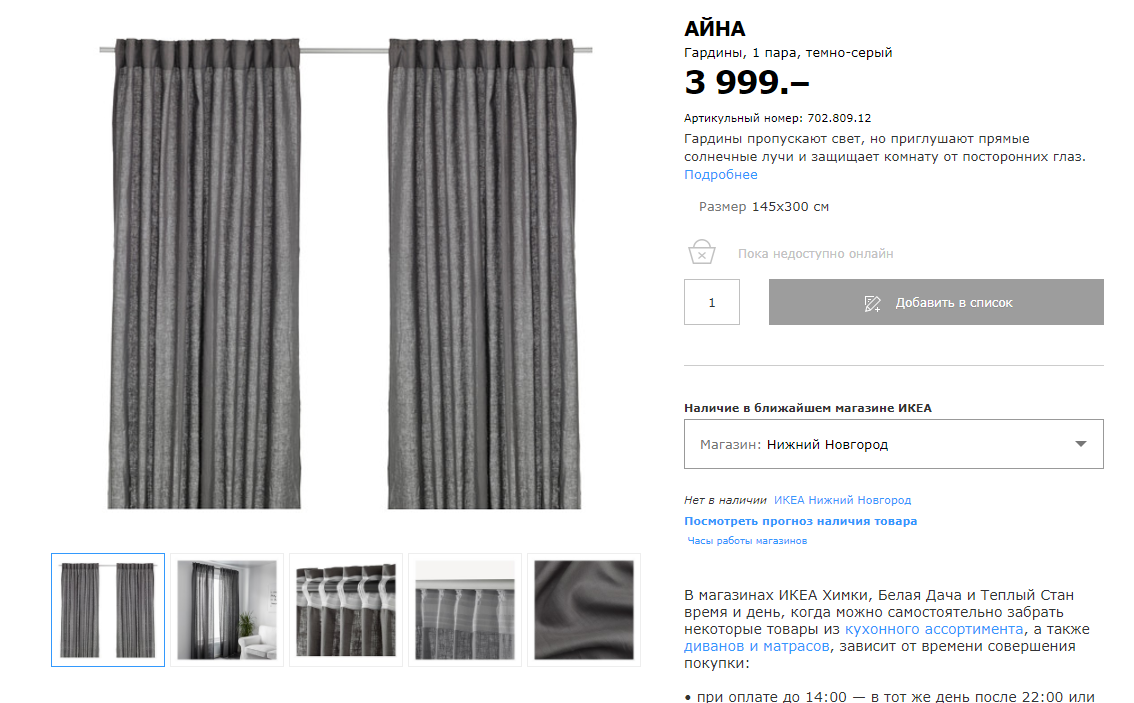Viewport: 1134px width, 703px height.
Task: Select the thumbnail of the curtain on a rail
Action: click(x=465, y=610)
